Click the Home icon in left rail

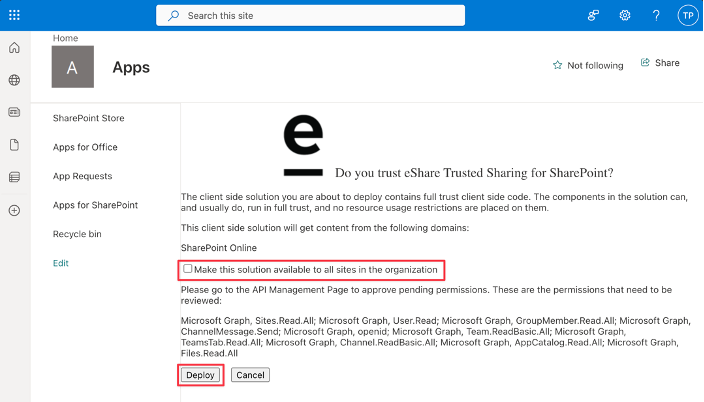pos(14,48)
